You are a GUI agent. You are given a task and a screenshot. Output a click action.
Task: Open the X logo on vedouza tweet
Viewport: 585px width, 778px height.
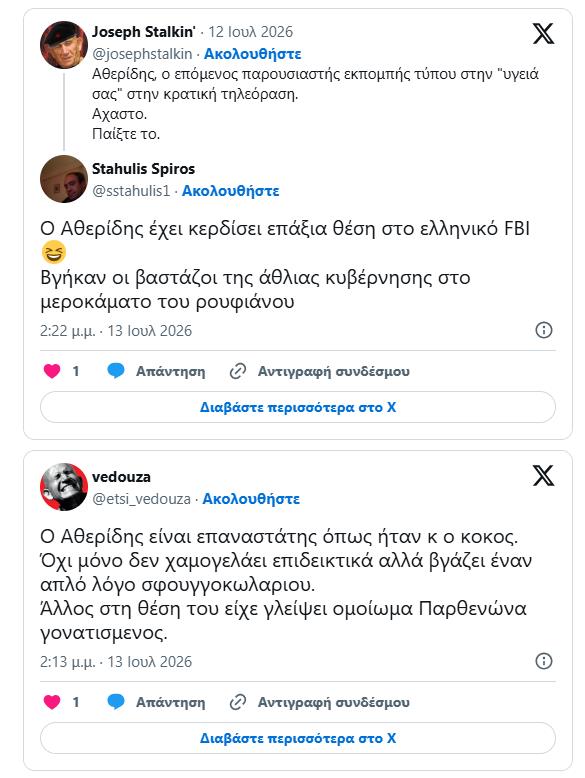click(543, 476)
